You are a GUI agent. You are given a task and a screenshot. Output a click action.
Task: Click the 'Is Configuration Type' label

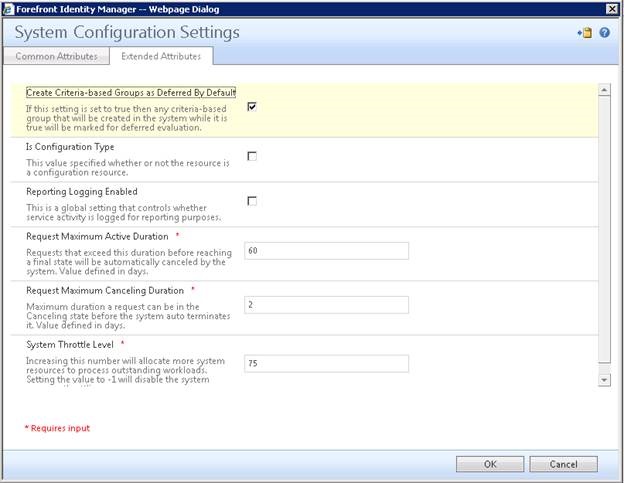70,147
